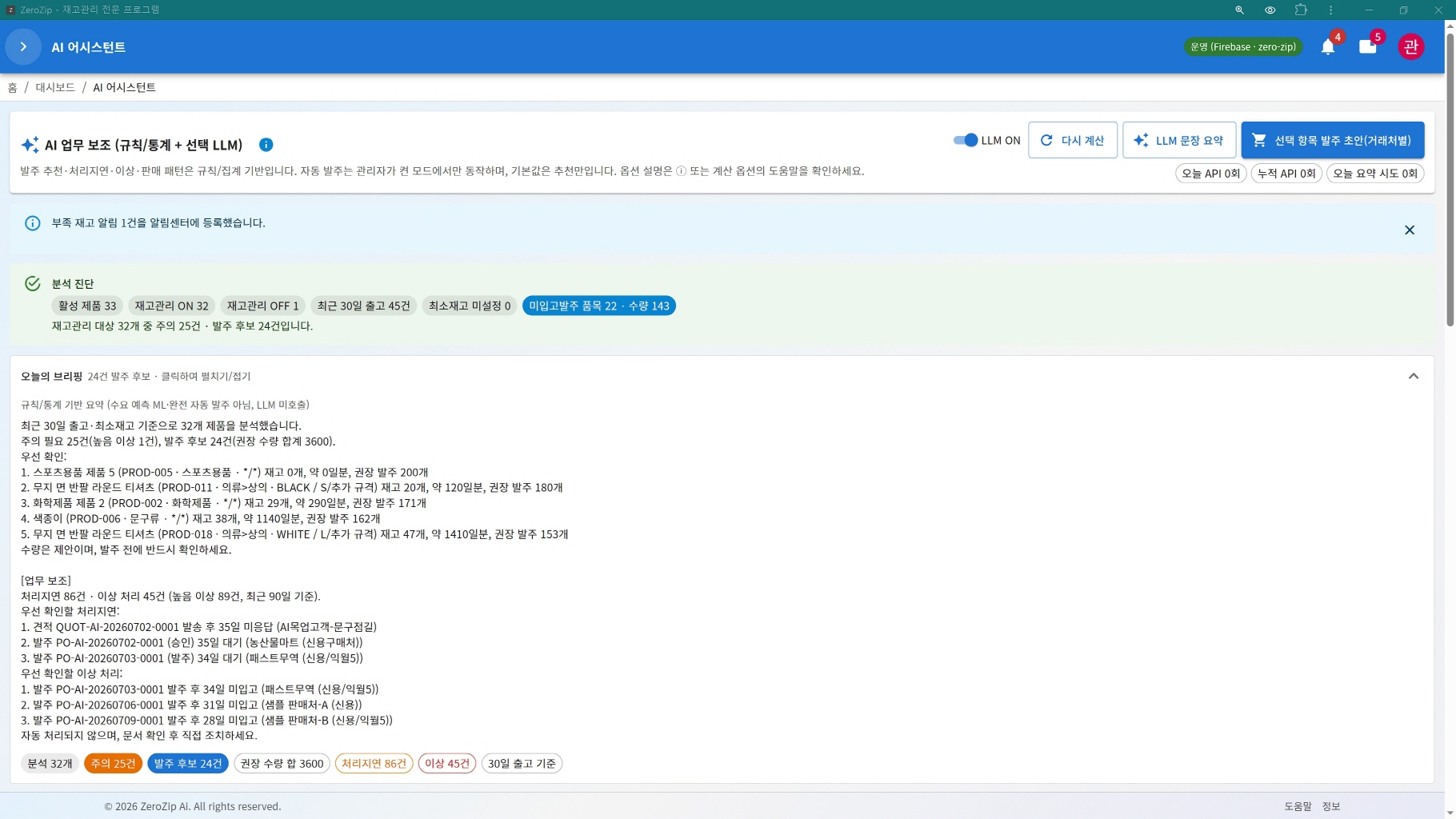Click the 권장 수량 합 3600 chip
1456x819 pixels.
point(282,764)
